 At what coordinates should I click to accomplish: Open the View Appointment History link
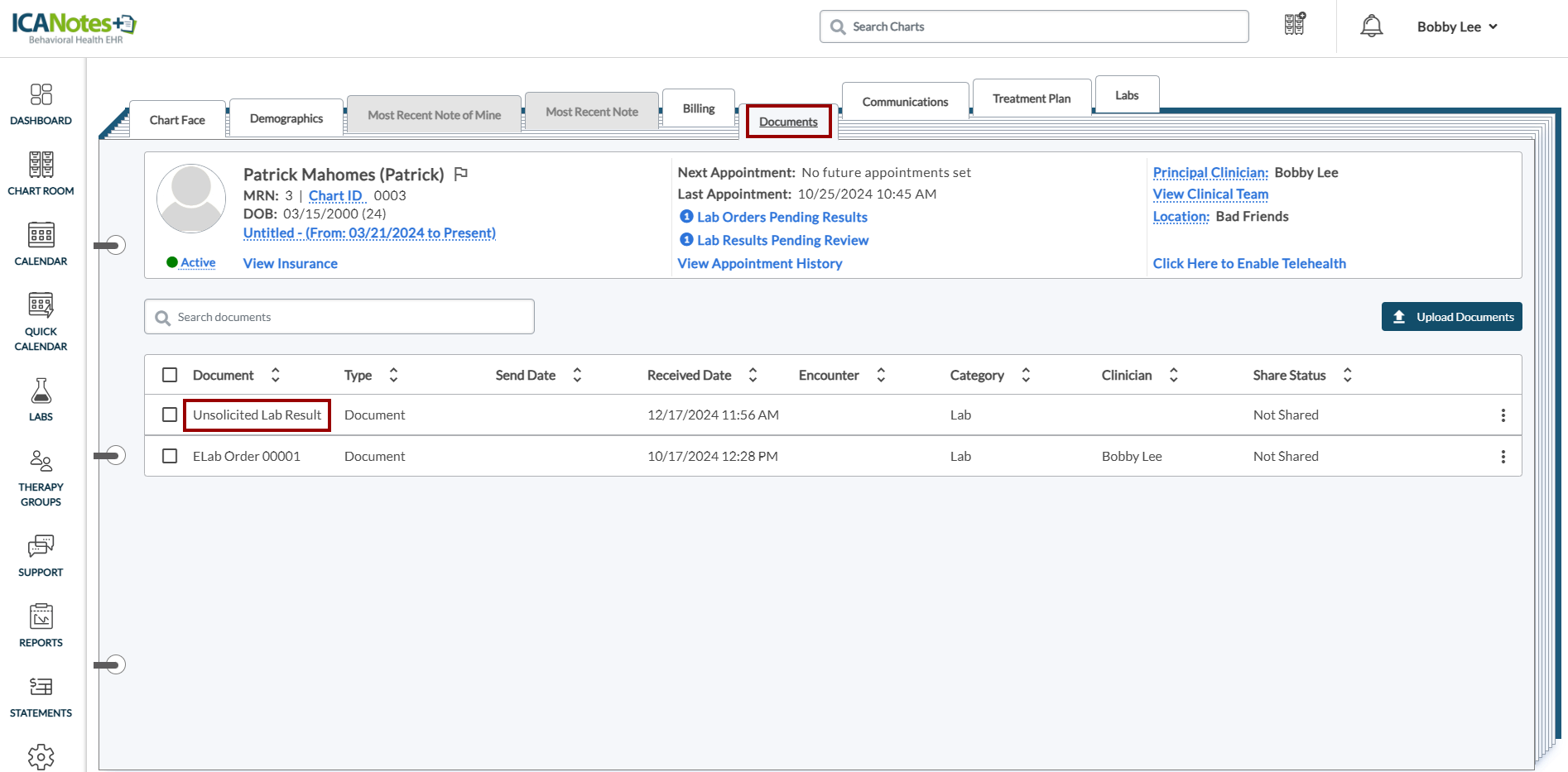759,263
